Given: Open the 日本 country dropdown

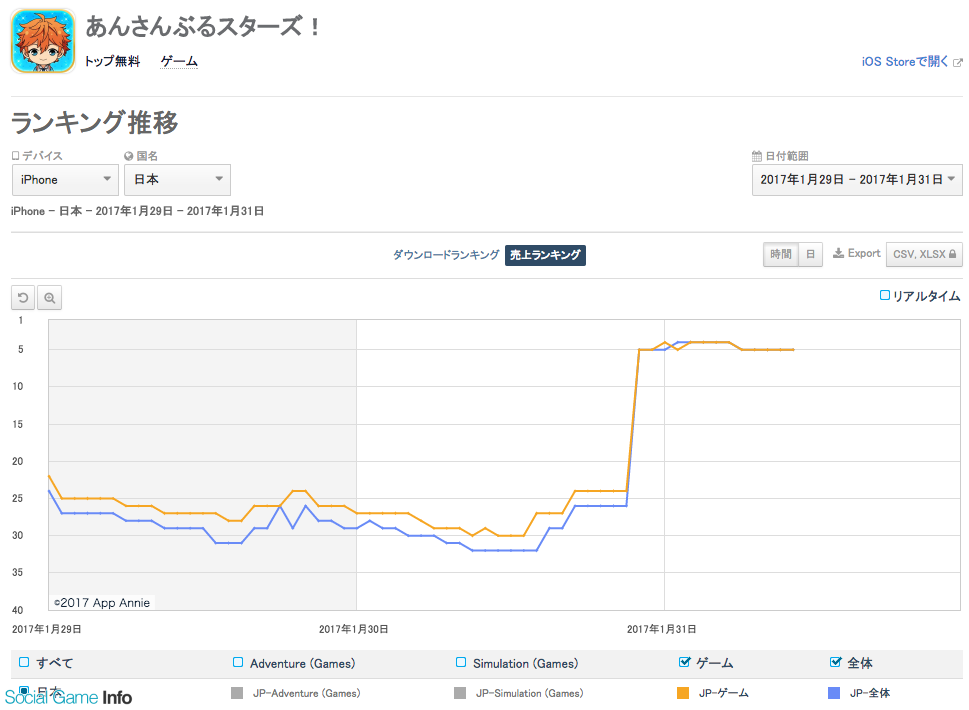Looking at the screenshot, I should click(x=177, y=180).
